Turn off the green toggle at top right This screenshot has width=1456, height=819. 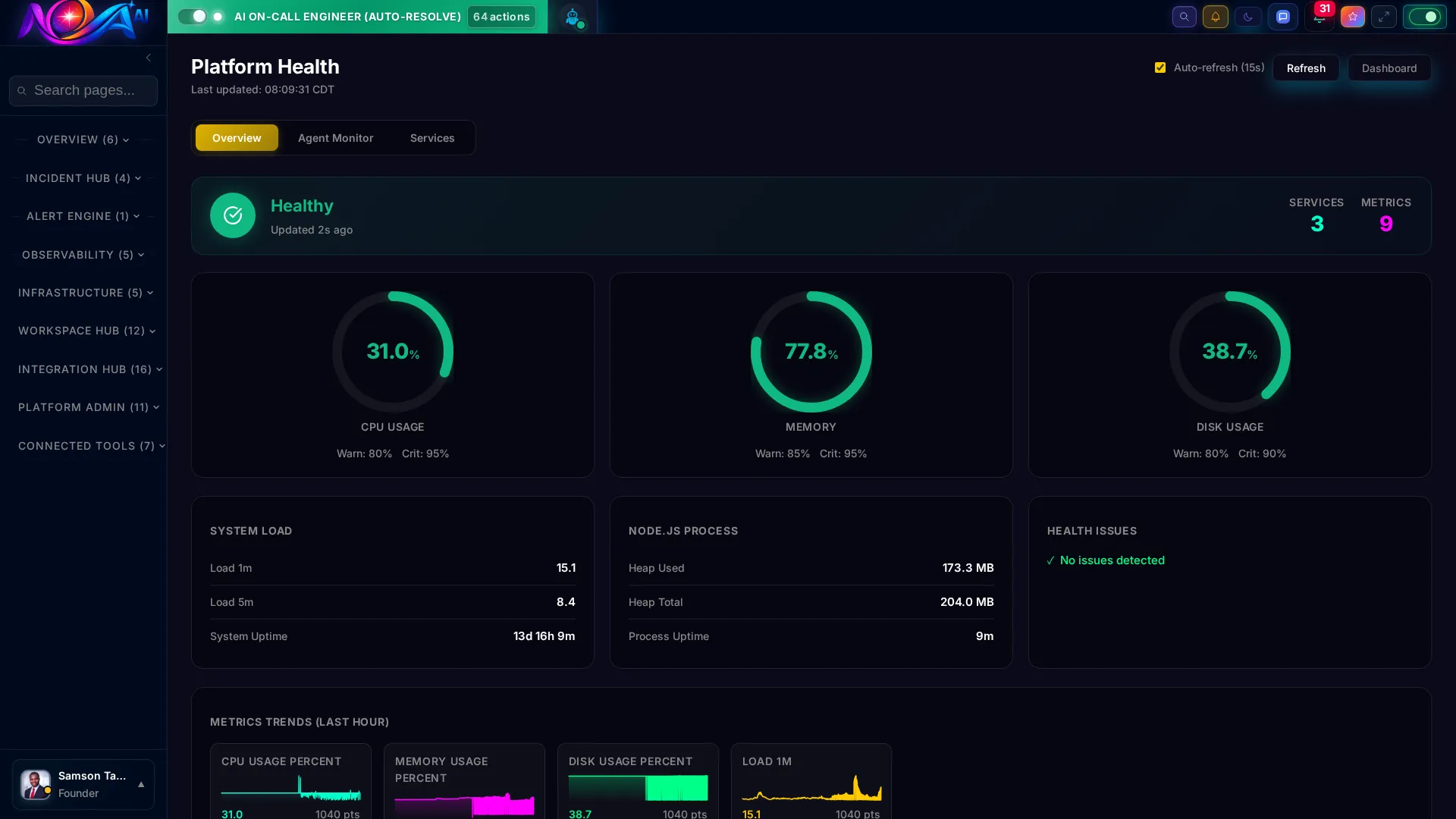1424,16
